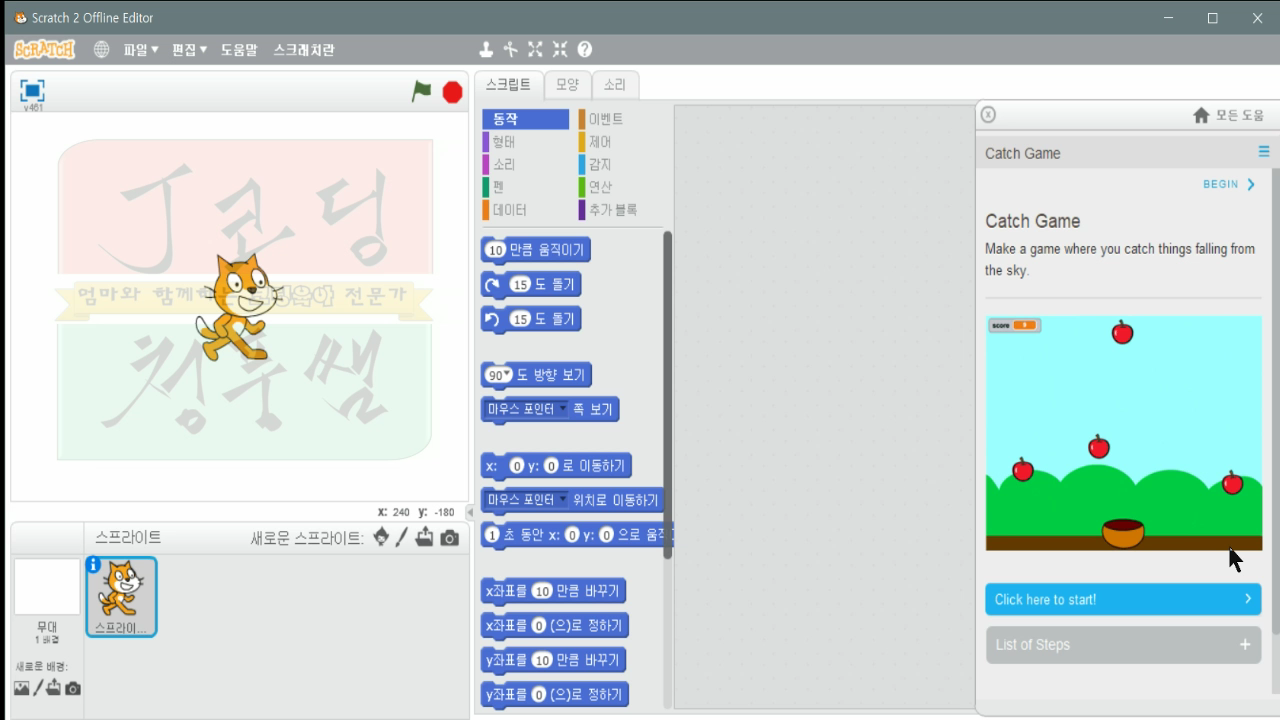The width and height of the screenshot is (1280, 720).
Task: Expand the List of Steps section
Action: (1123, 645)
